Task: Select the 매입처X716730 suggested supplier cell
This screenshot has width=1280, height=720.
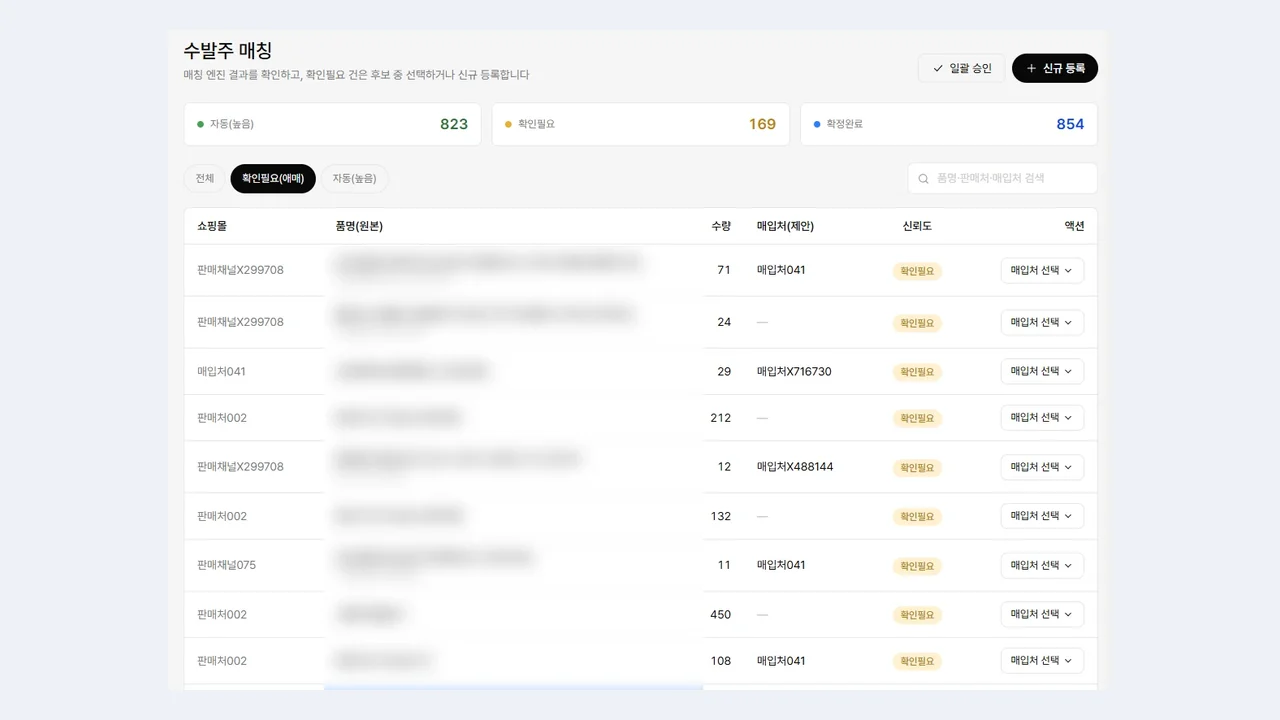Action: (794, 371)
